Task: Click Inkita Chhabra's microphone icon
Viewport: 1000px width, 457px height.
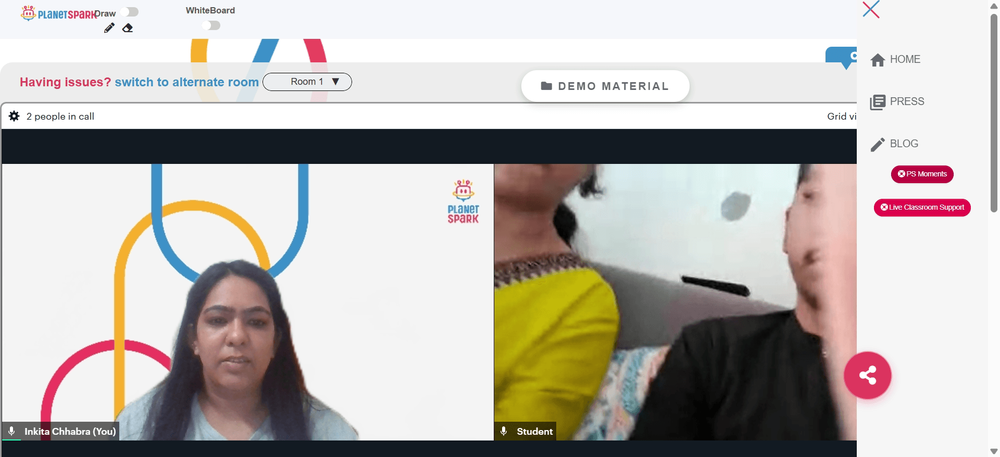Action: click(x=11, y=432)
